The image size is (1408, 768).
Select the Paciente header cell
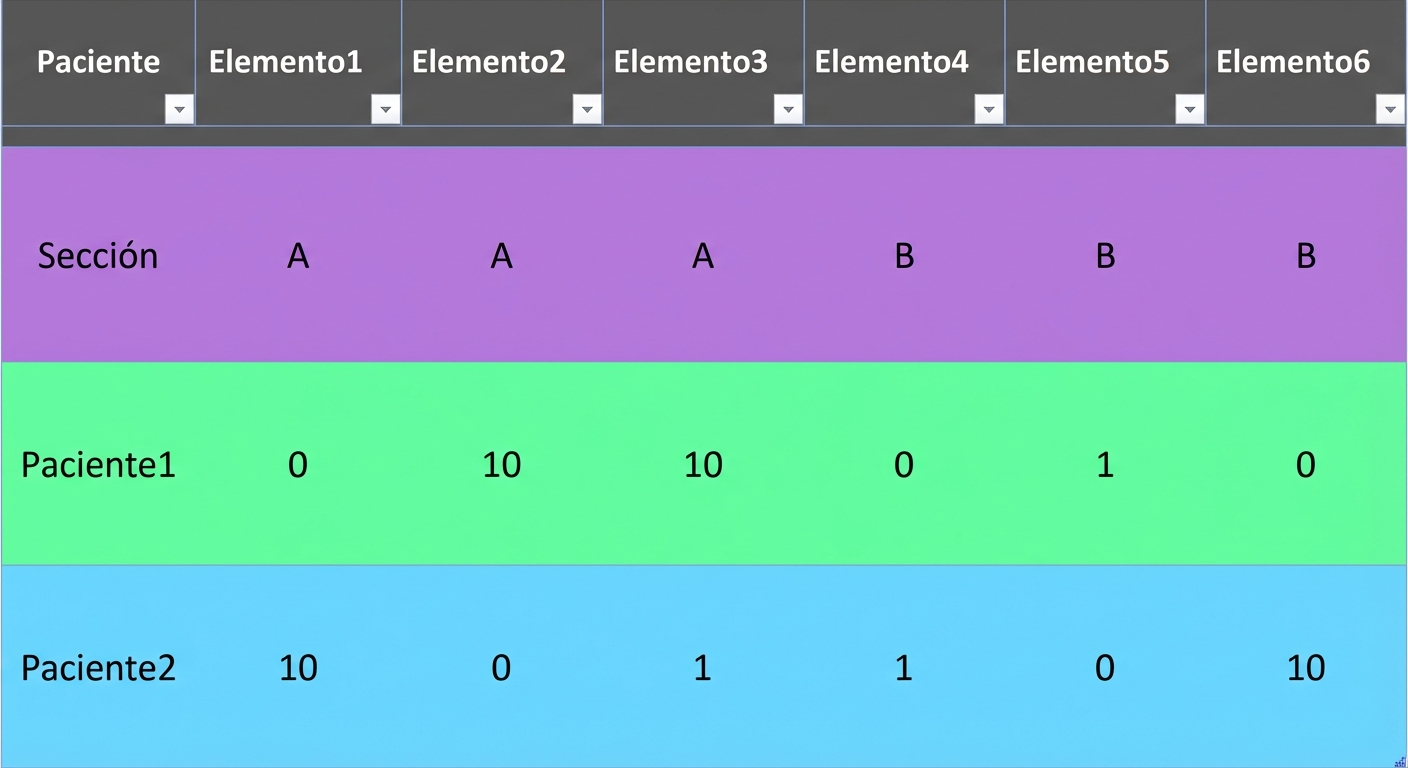click(98, 62)
